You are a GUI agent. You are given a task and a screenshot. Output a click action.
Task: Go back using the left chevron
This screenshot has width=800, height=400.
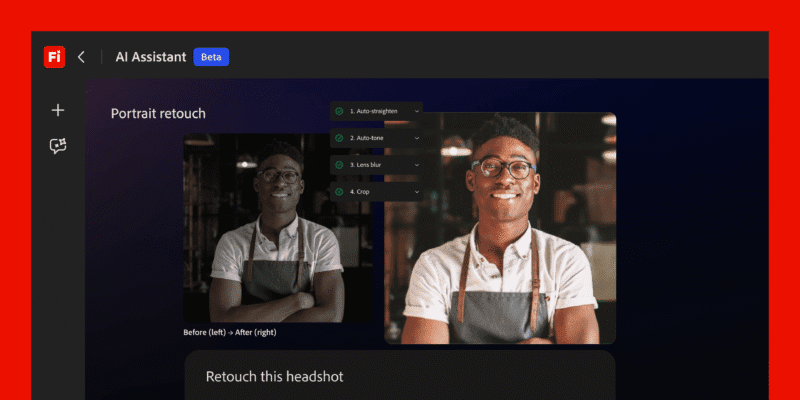tap(81, 57)
